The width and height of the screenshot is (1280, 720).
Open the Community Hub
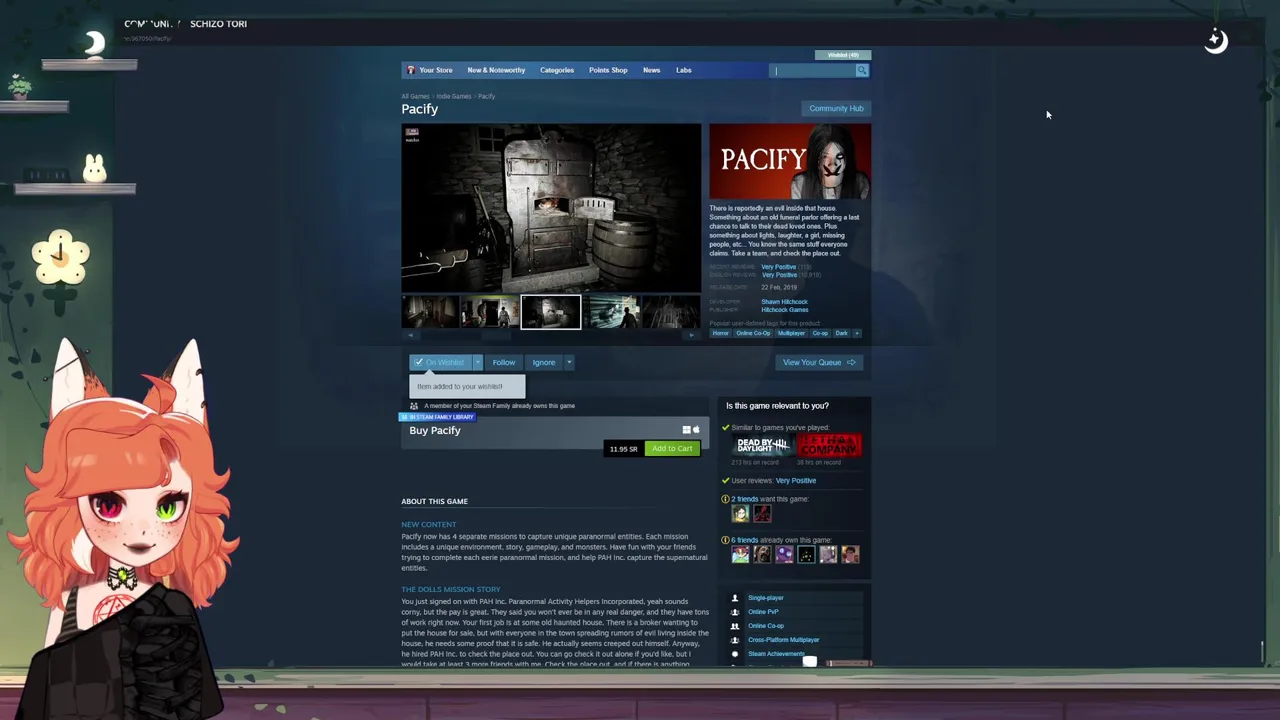(836, 108)
